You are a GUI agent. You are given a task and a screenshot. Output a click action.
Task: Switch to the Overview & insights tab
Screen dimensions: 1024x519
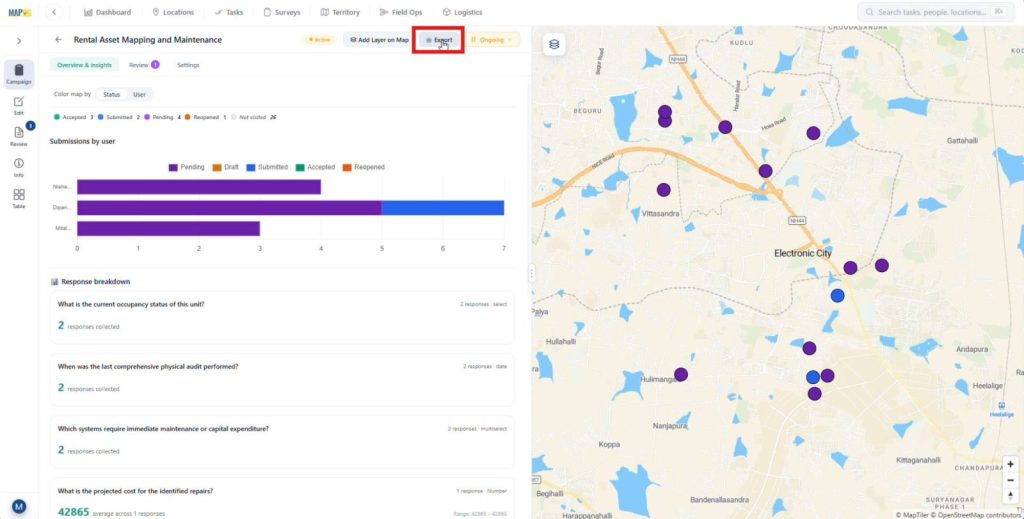tap(84, 65)
